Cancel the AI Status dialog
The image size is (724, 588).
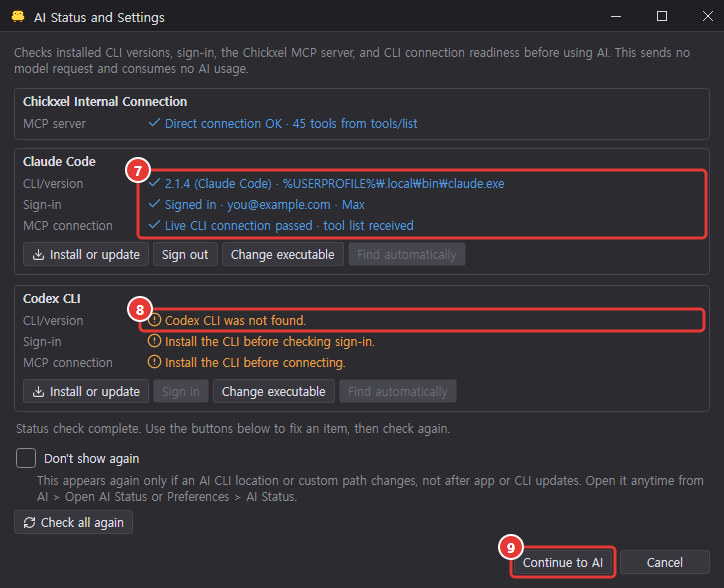coord(664,562)
